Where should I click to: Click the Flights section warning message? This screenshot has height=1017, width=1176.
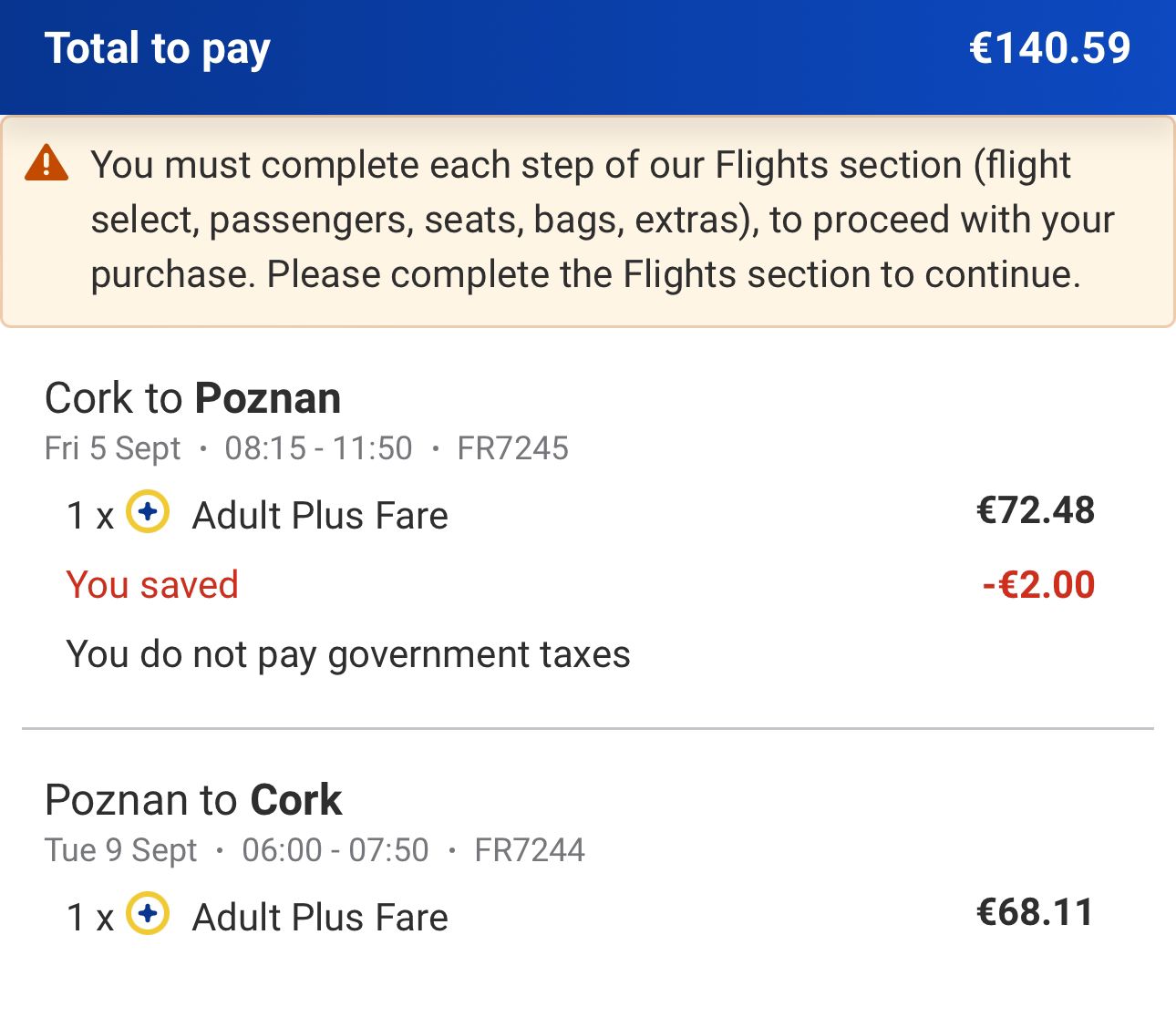602,220
